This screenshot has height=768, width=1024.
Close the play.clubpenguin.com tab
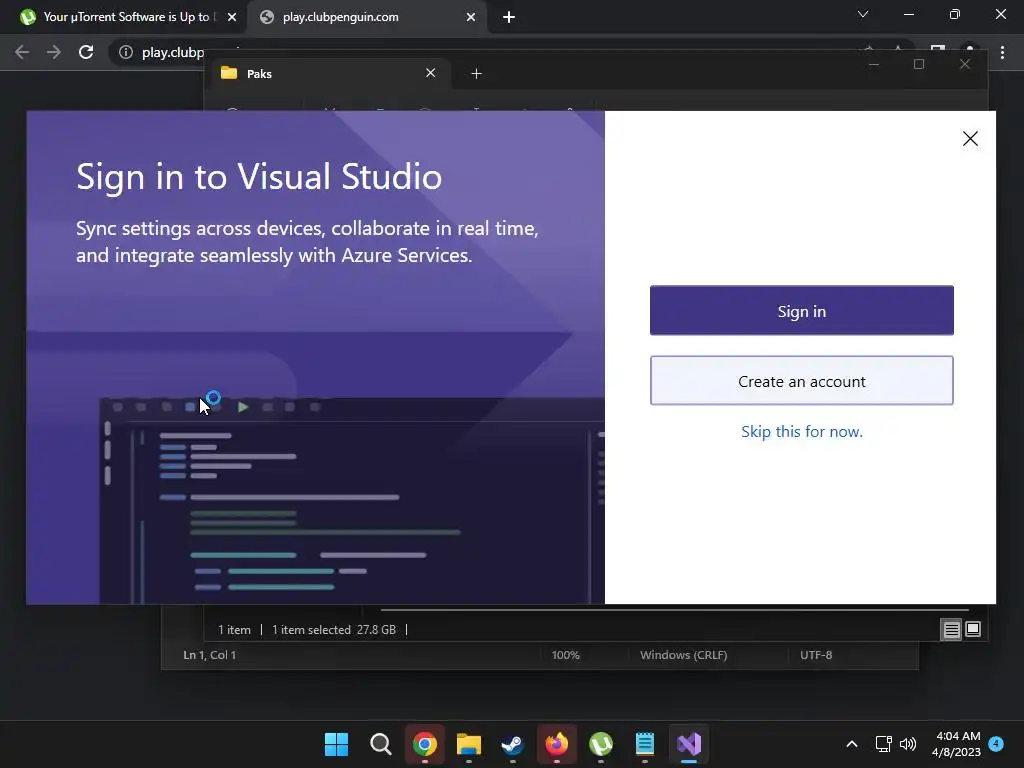coord(471,18)
